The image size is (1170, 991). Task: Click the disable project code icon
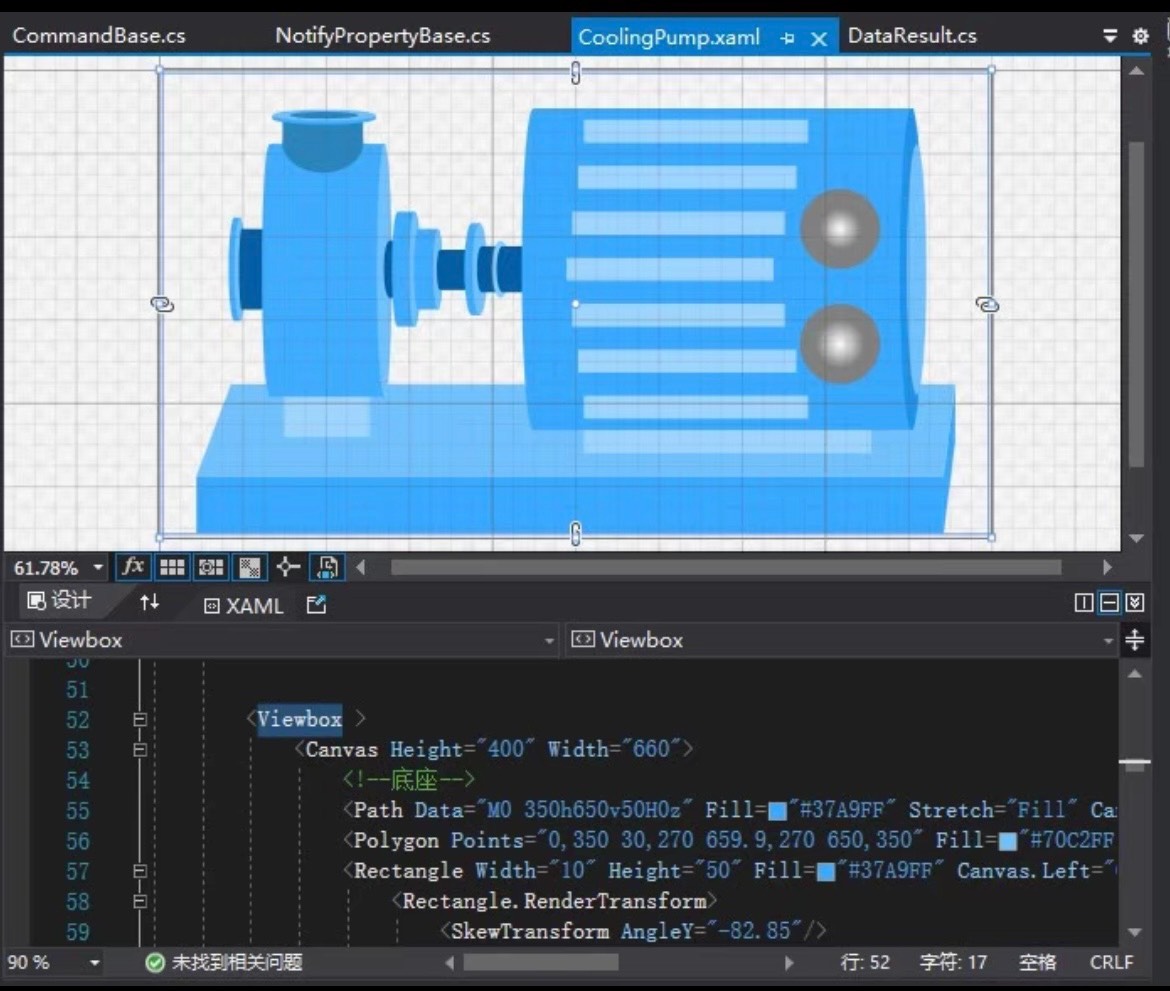point(325,567)
